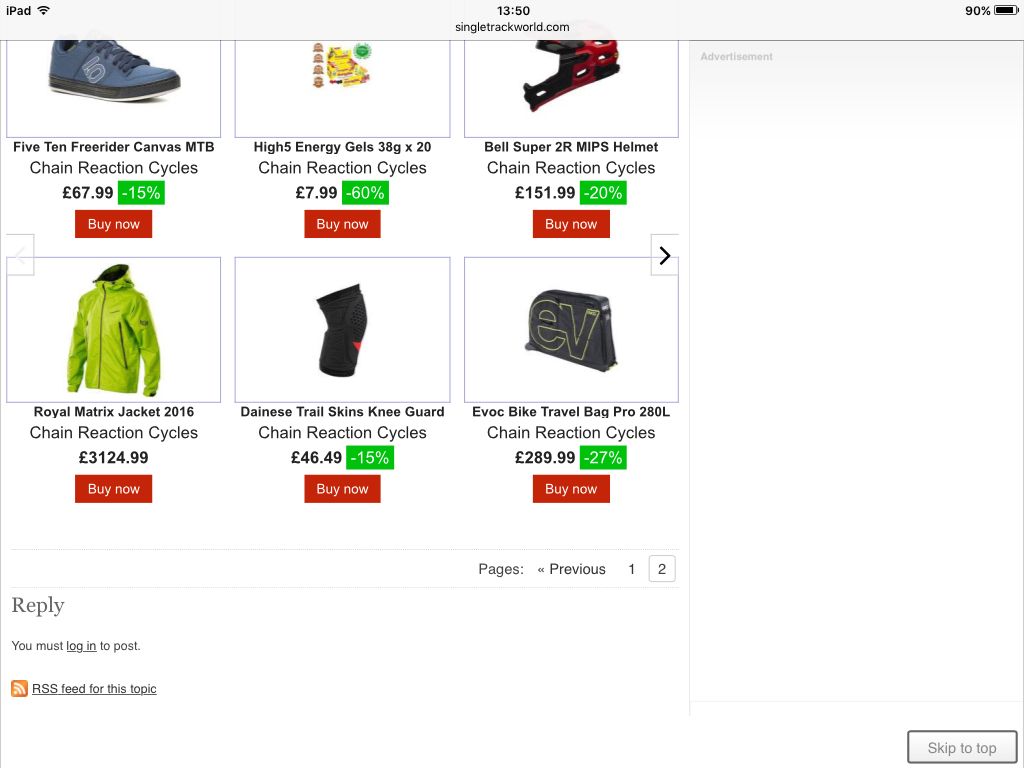Open the log in link

[81, 646]
